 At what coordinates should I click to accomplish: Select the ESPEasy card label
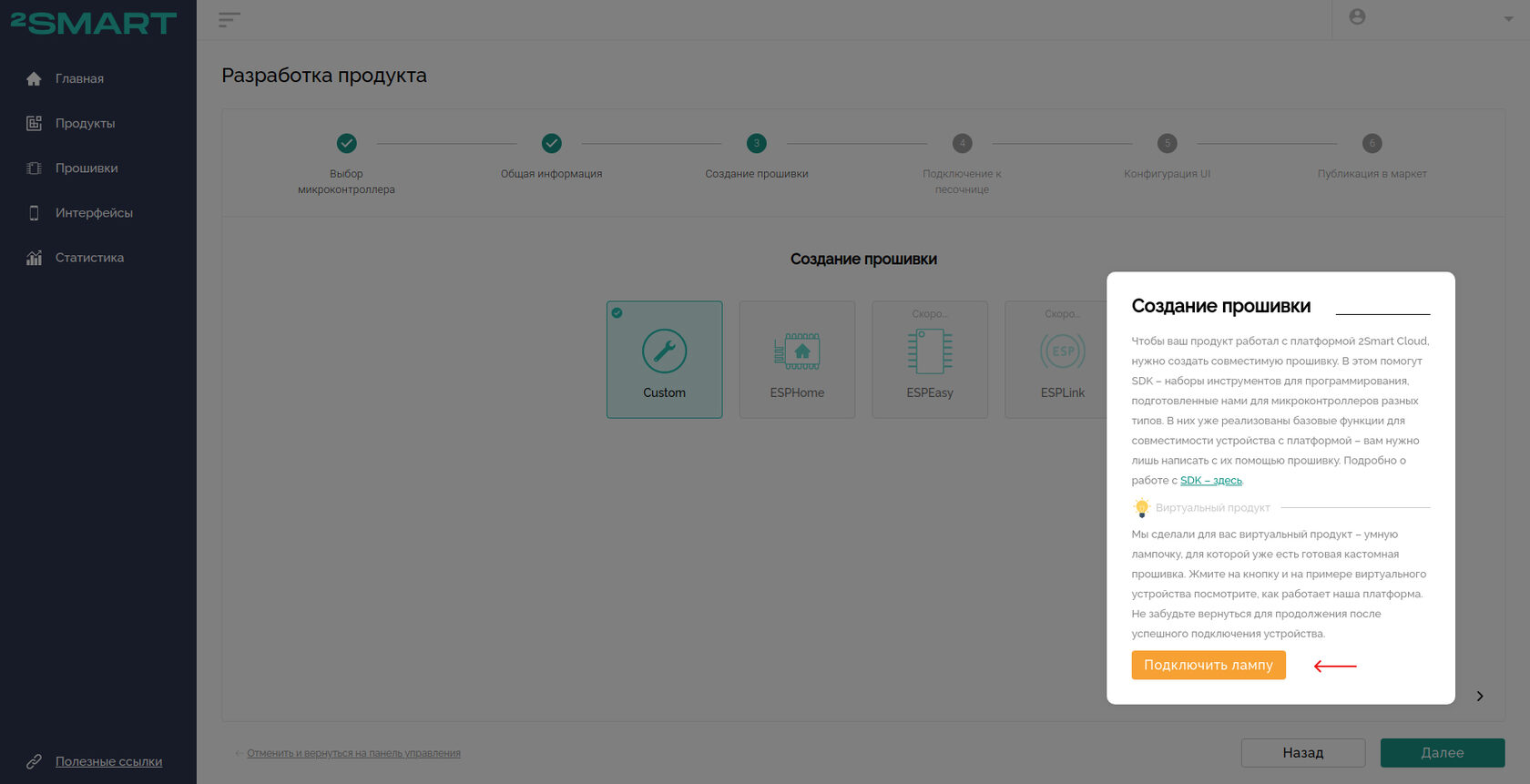coord(930,392)
